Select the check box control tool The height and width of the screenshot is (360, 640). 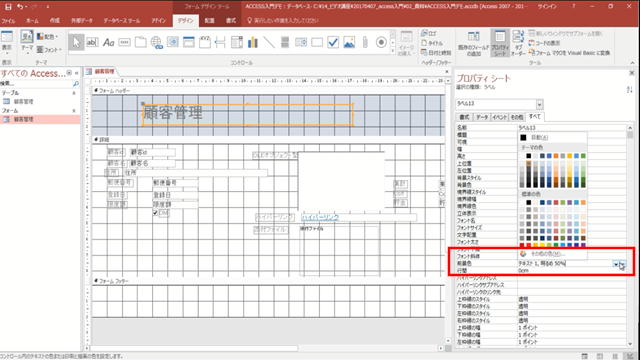[333, 42]
